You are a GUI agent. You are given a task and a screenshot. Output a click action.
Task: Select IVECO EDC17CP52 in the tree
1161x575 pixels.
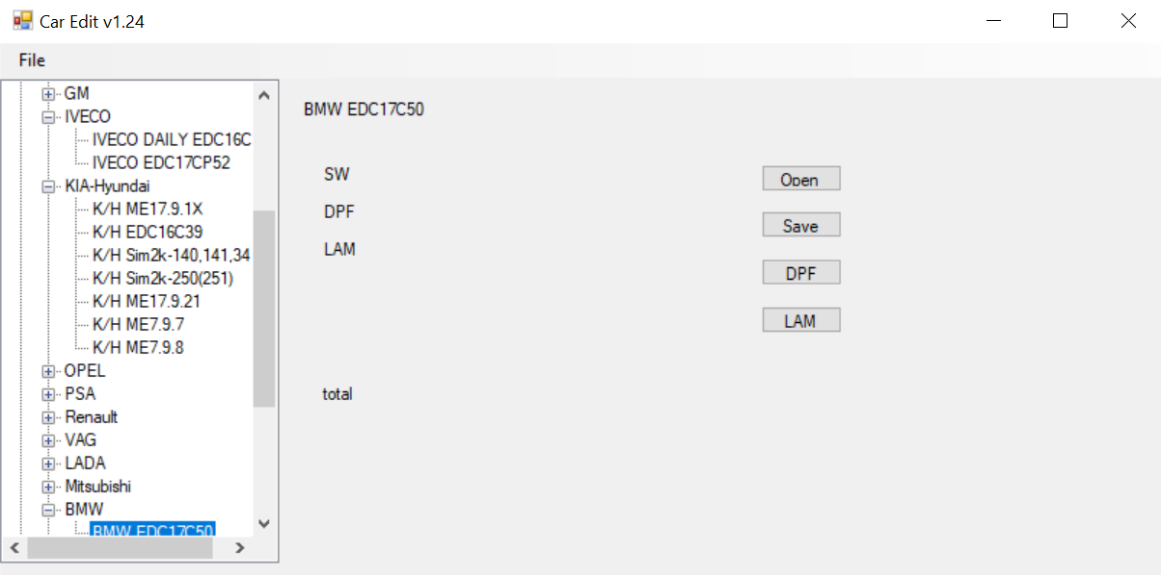161,163
